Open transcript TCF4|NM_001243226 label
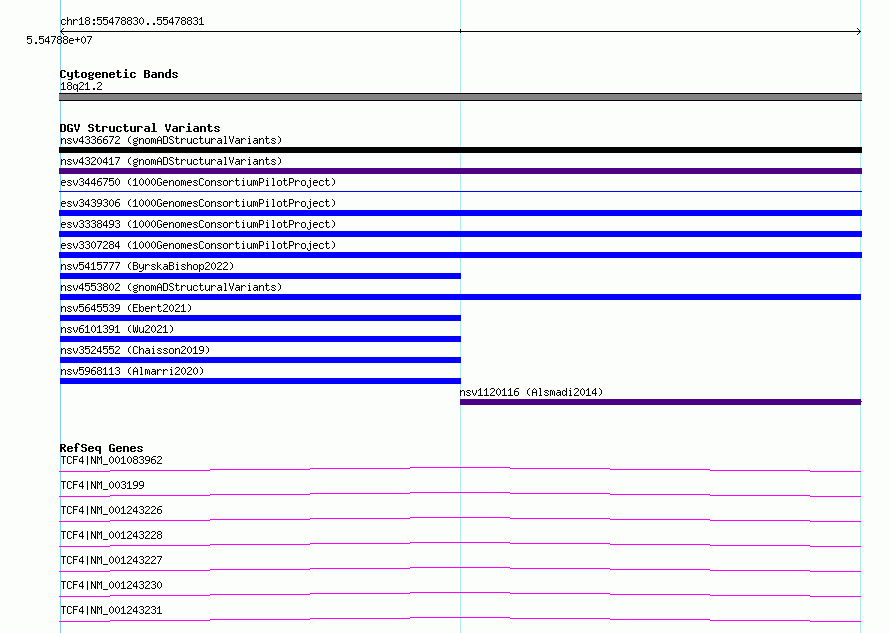890x633 pixels. 111,510
